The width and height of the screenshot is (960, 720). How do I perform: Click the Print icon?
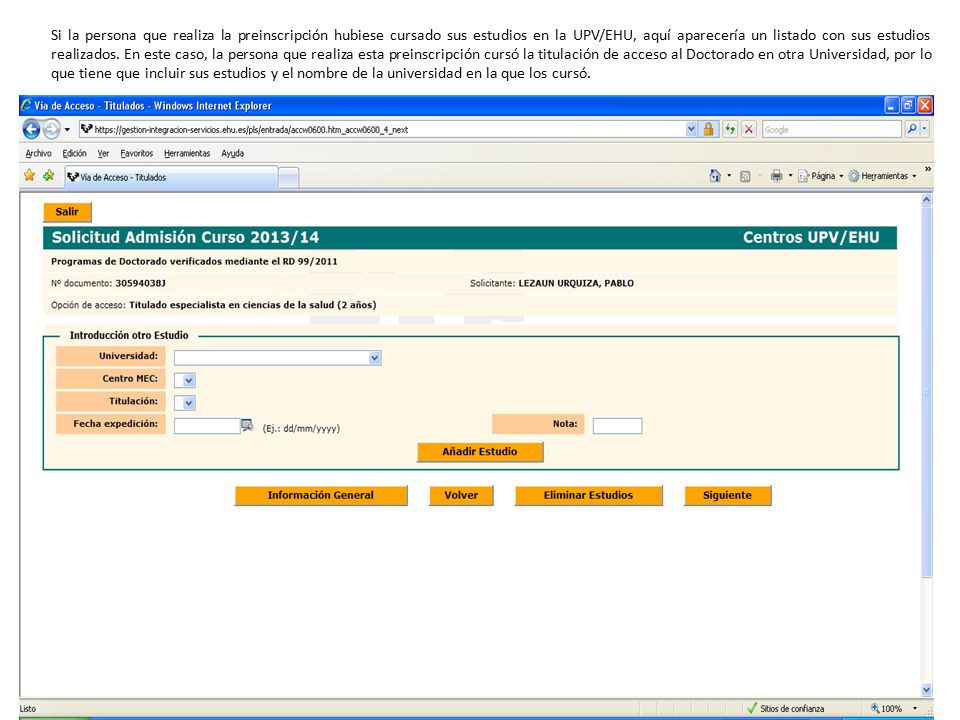[x=776, y=176]
